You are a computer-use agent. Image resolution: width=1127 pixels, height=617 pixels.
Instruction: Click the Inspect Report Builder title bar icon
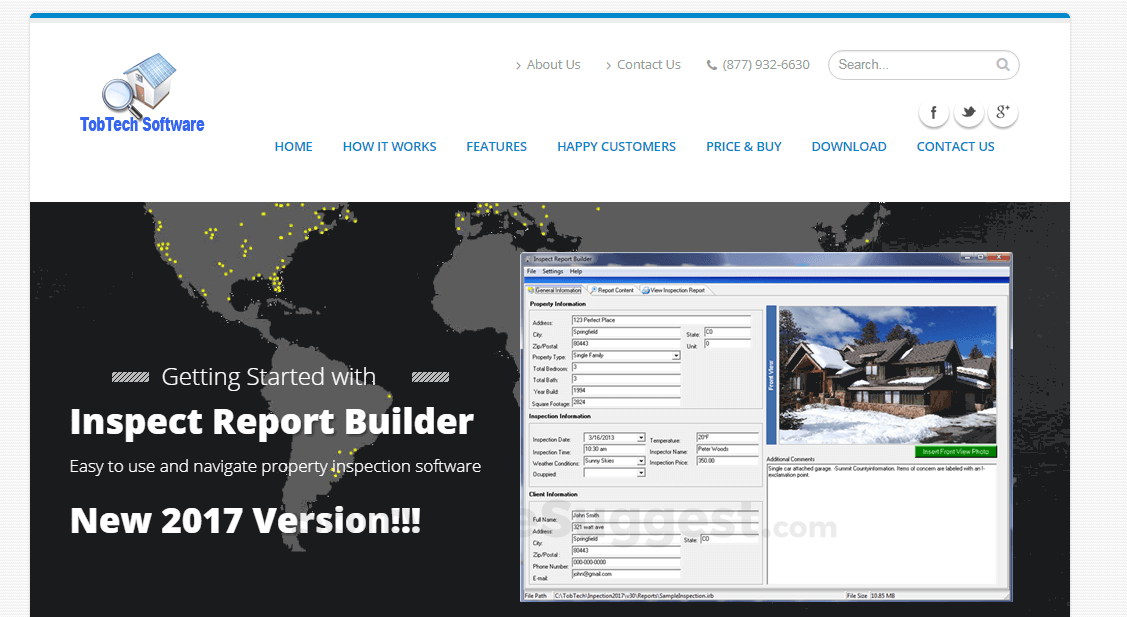[530, 259]
